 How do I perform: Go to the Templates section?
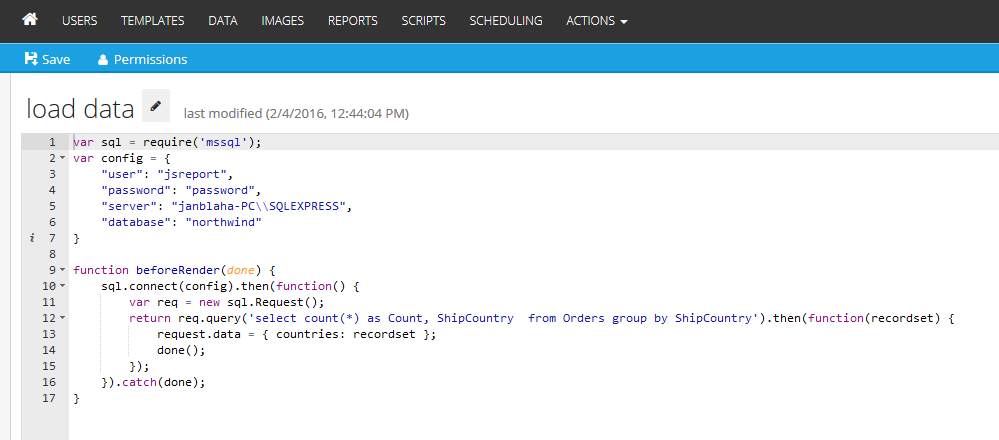152,20
